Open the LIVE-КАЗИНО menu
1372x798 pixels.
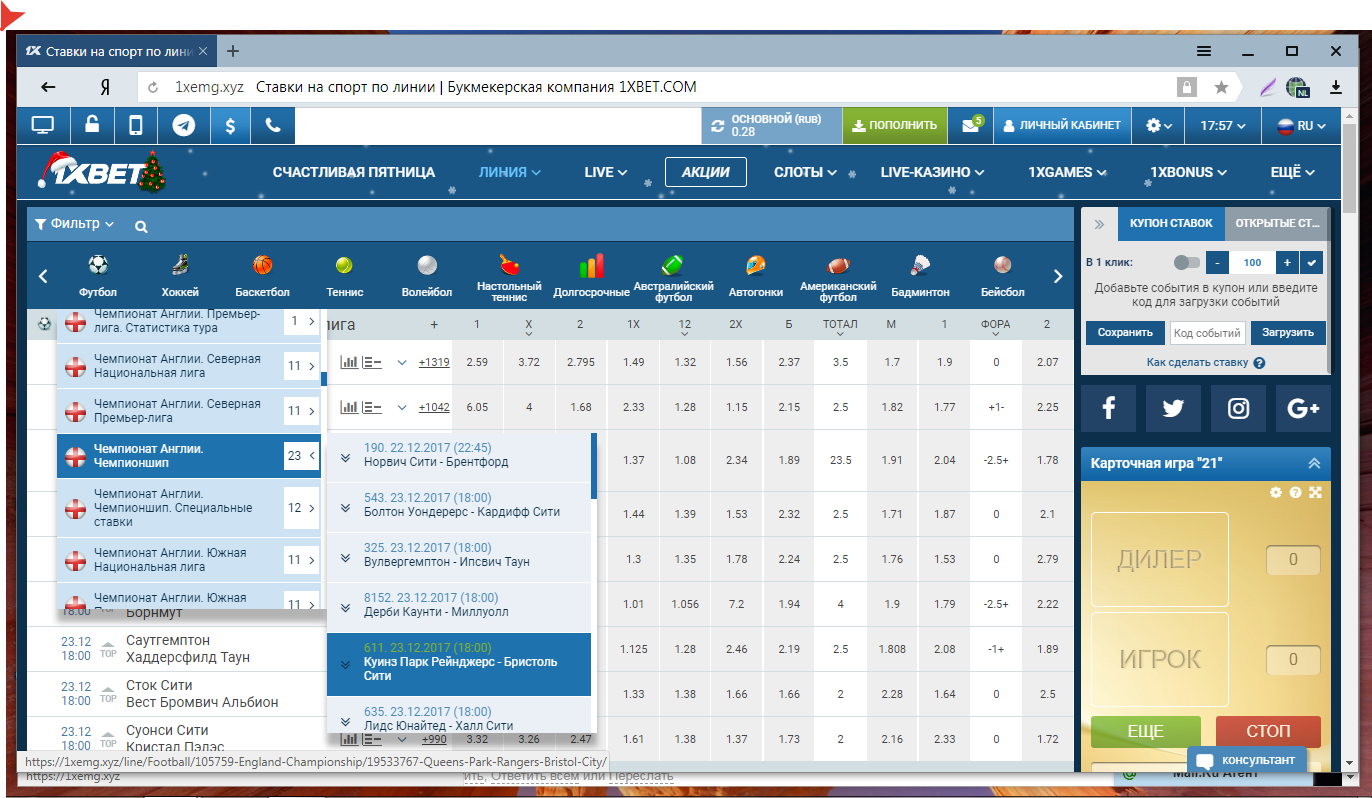click(932, 172)
